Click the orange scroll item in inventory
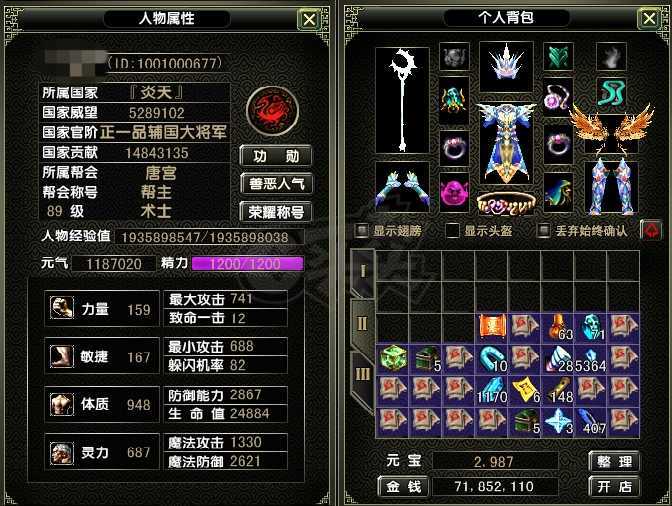 coord(492,327)
